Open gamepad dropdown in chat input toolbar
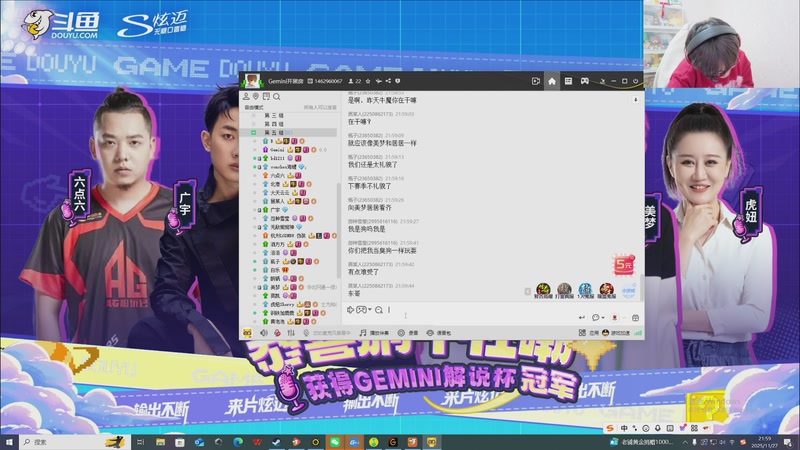Image resolution: width=800 pixels, height=450 pixels. pos(363,310)
